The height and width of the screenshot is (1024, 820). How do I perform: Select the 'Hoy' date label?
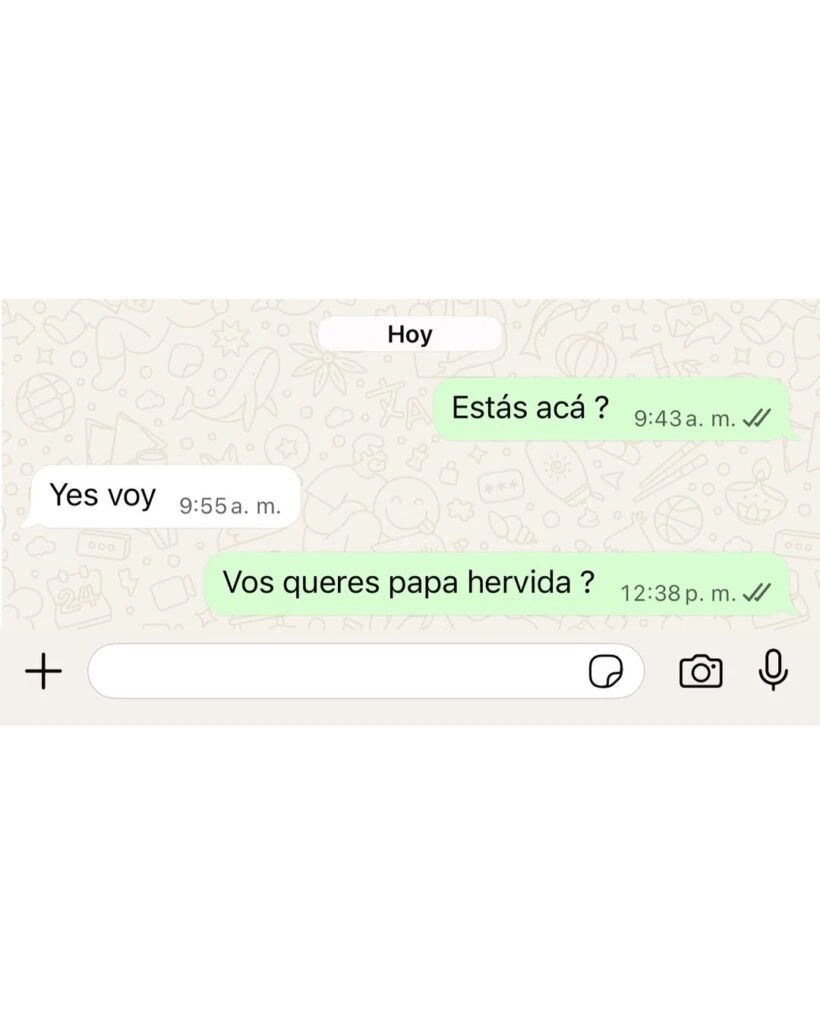[x=409, y=334]
